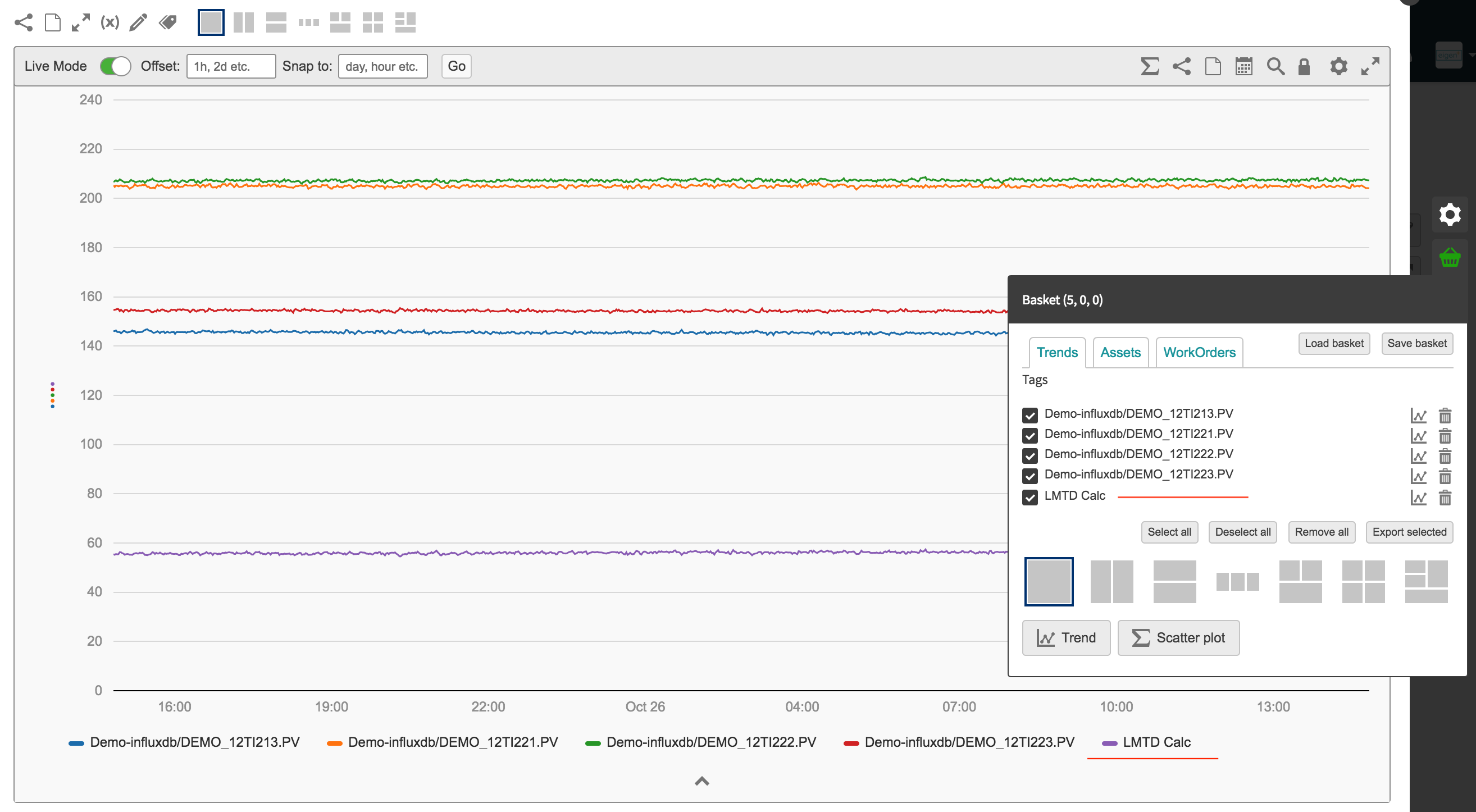The height and width of the screenshot is (812, 1476).
Task: Uncheck the LMTD Calc checkbox
Action: pos(1029,497)
